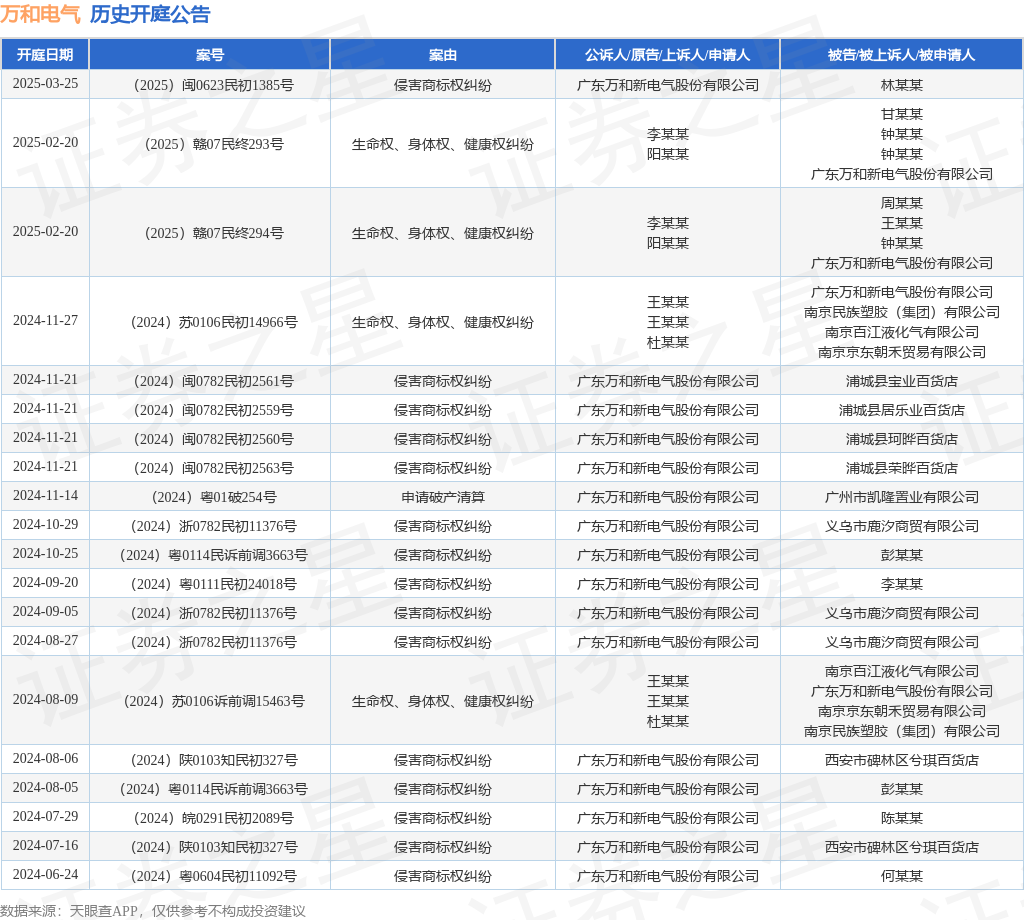Click the date 2025-03-25
The image size is (1024, 920).
tap(45, 84)
